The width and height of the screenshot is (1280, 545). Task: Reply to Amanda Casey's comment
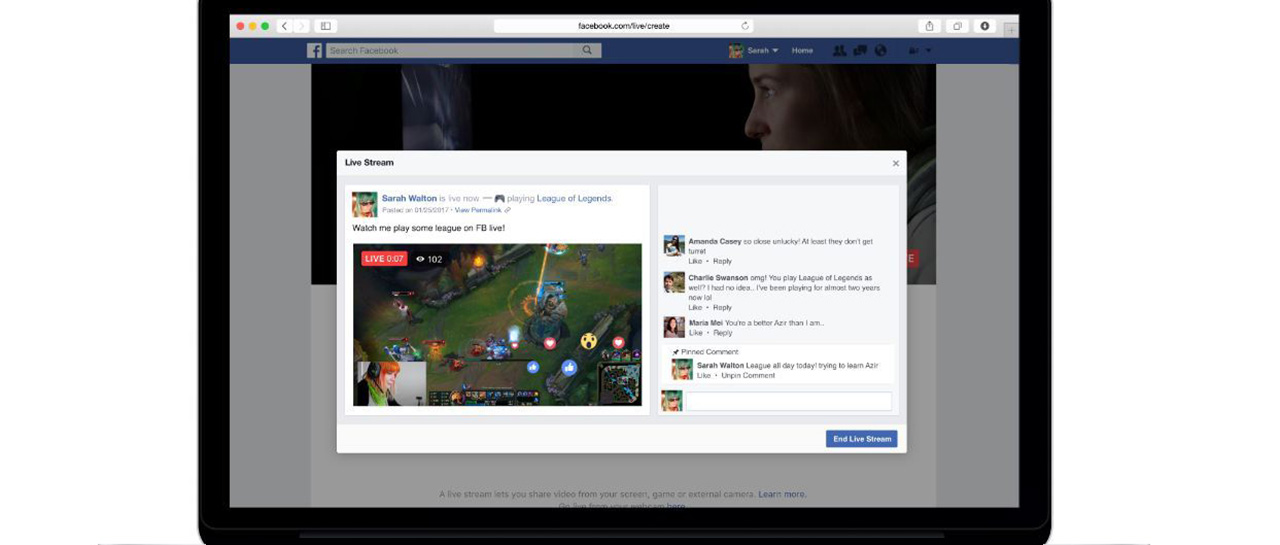(722, 261)
